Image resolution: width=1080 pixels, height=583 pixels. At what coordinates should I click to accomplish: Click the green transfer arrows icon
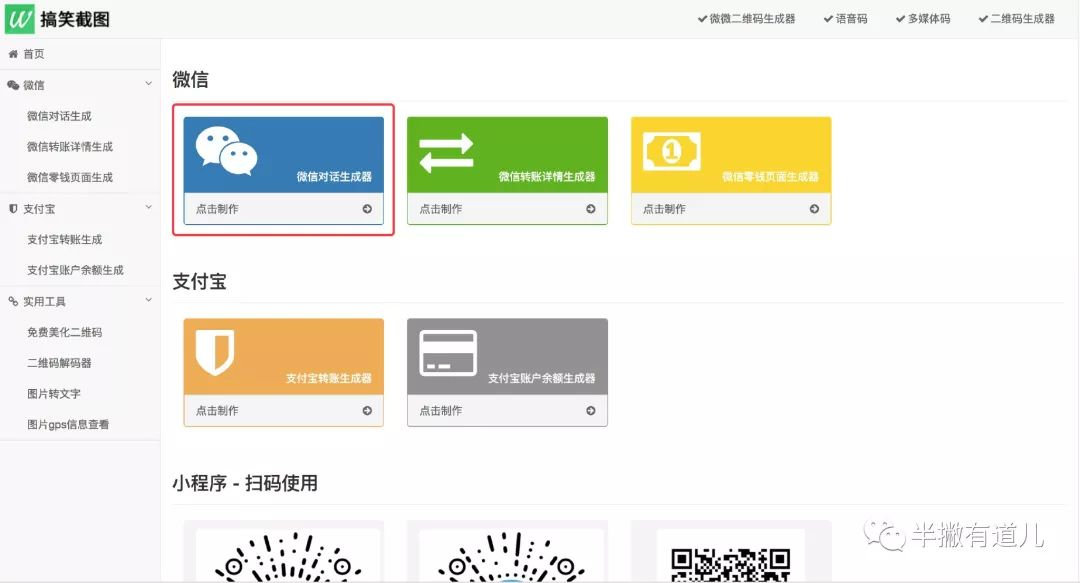446,153
